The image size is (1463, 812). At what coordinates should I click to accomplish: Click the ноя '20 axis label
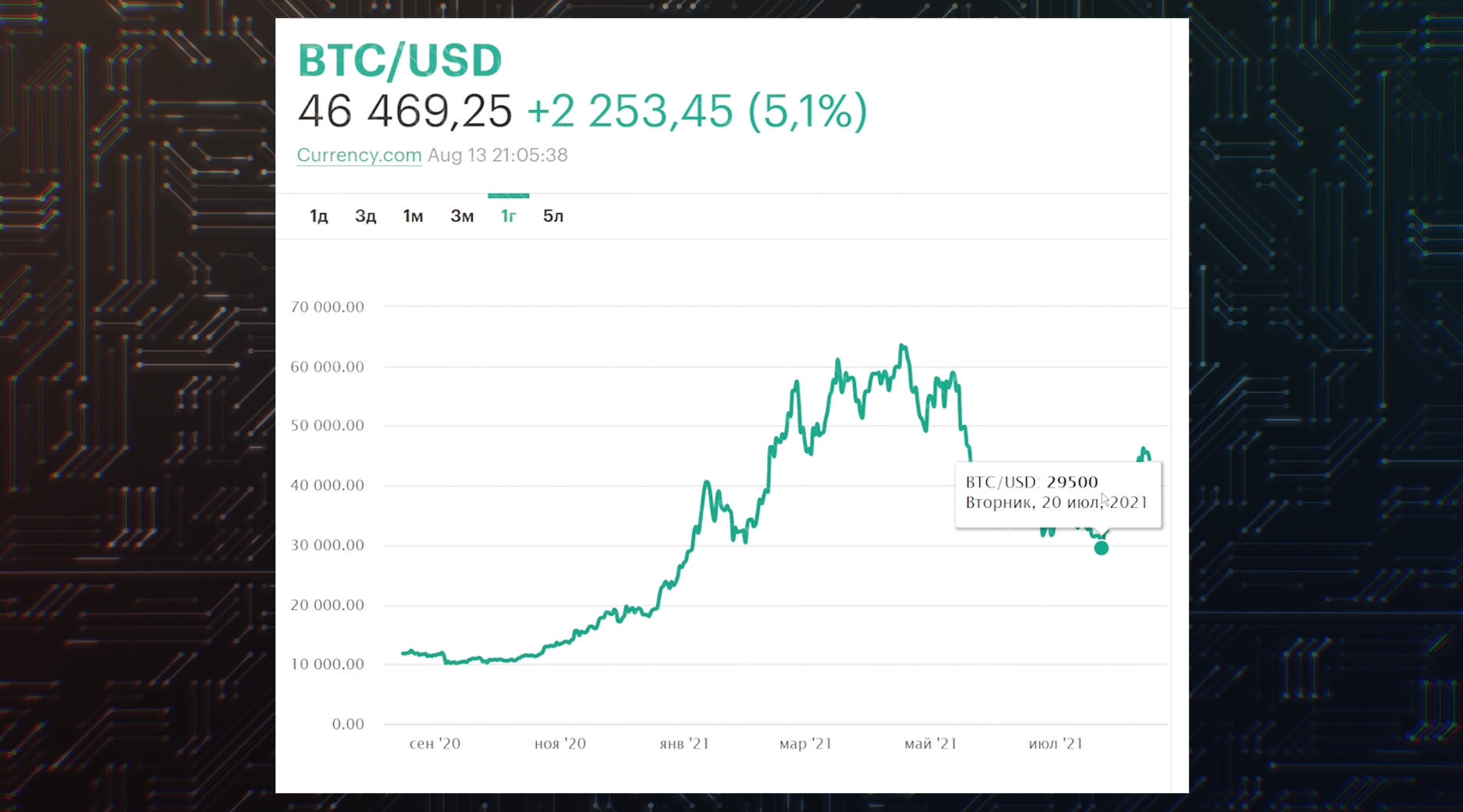560,744
